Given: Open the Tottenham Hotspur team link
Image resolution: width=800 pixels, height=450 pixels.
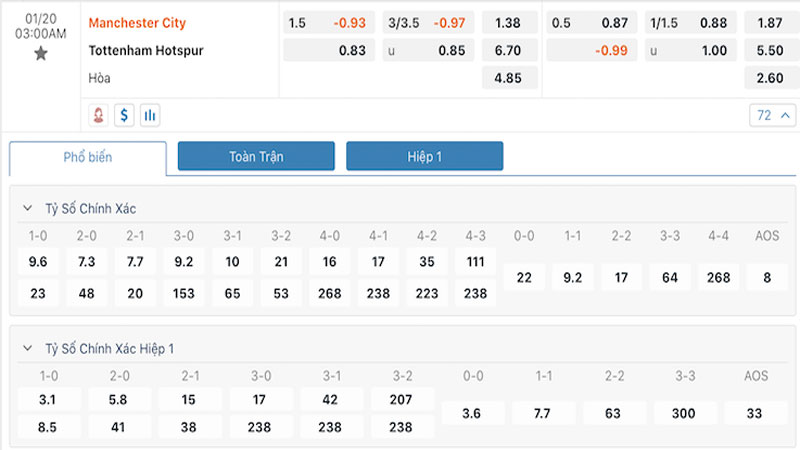Looking at the screenshot, I should pyautogui.click(x=146, y=50).
